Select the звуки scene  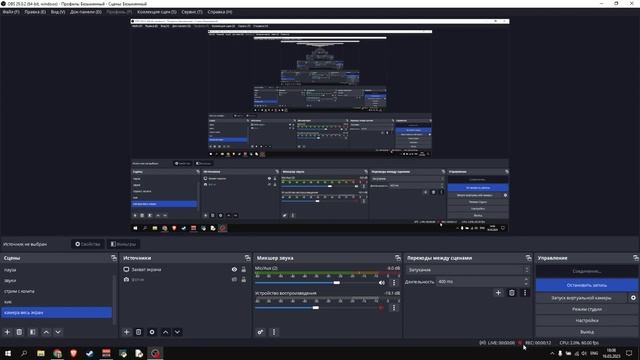[56, 280]
